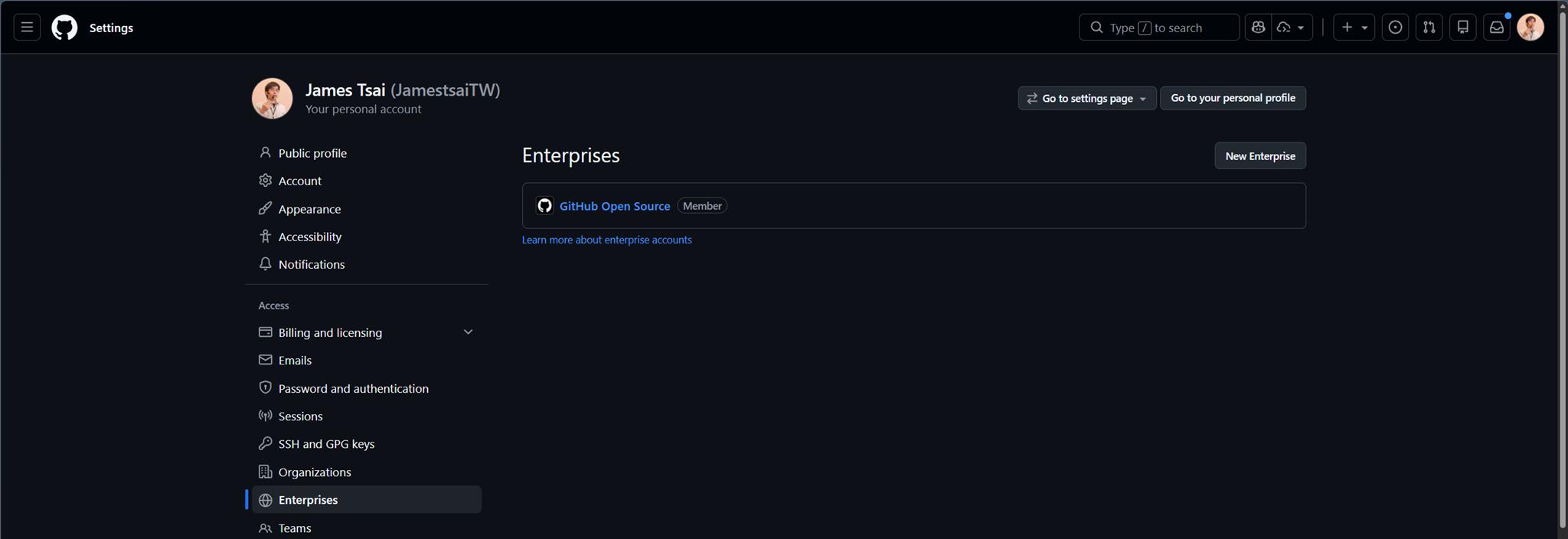Click the user avatar in top bar

coord(1530,28)
